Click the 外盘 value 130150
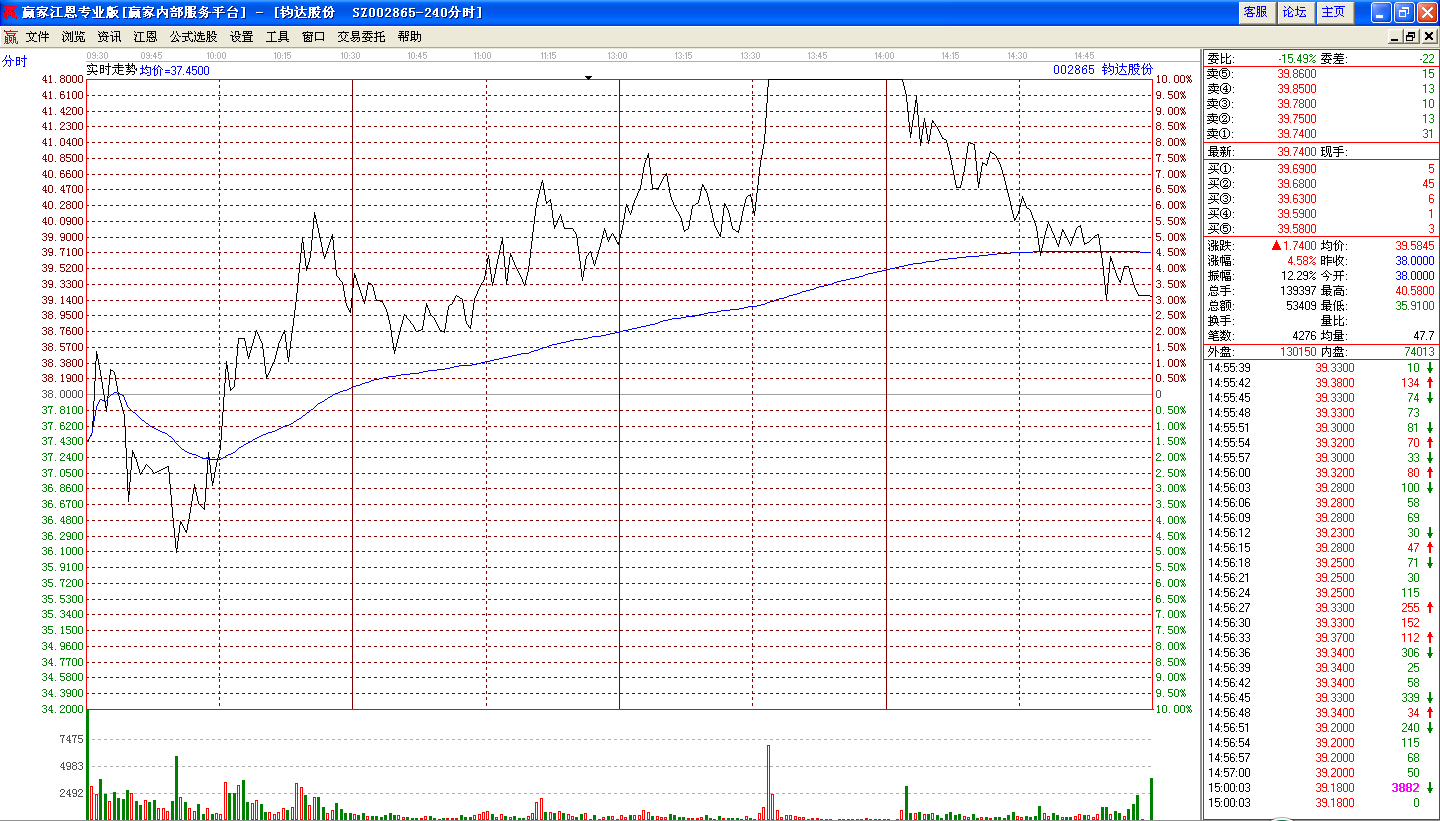1440x821 pixels. click(x=1297, y=352)
